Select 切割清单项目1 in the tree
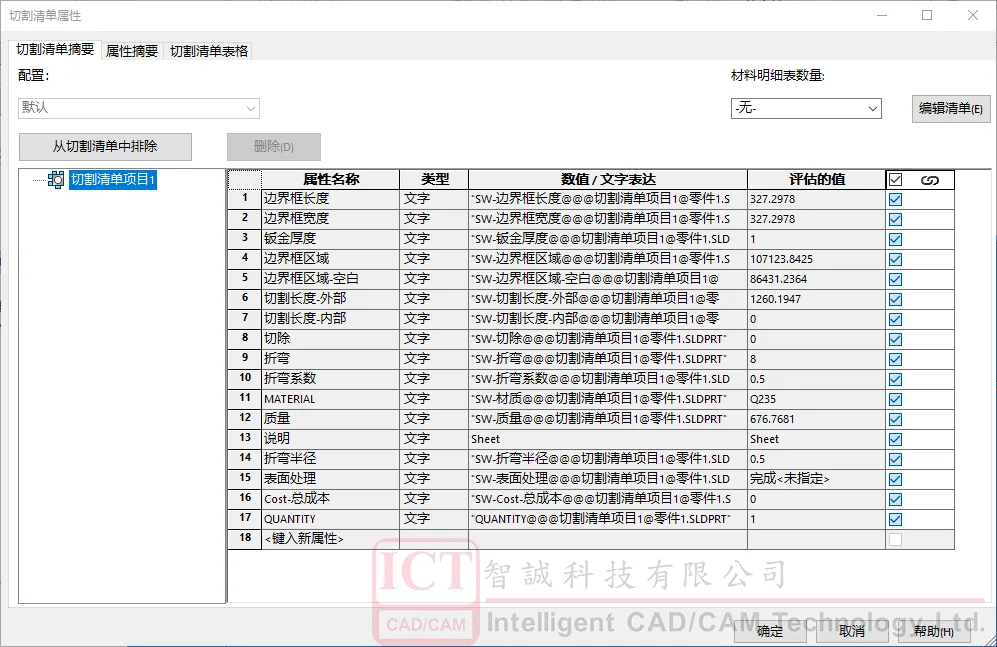 113,180
